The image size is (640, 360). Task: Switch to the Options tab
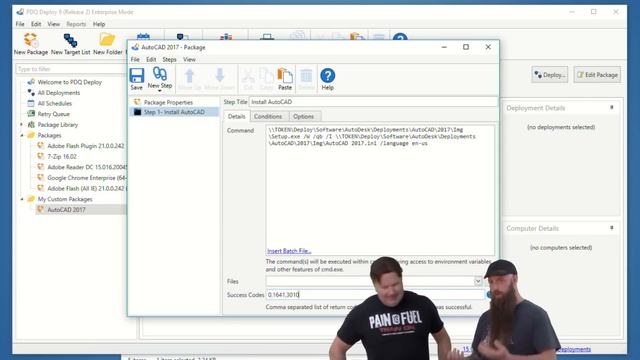[x=303, y=116]
